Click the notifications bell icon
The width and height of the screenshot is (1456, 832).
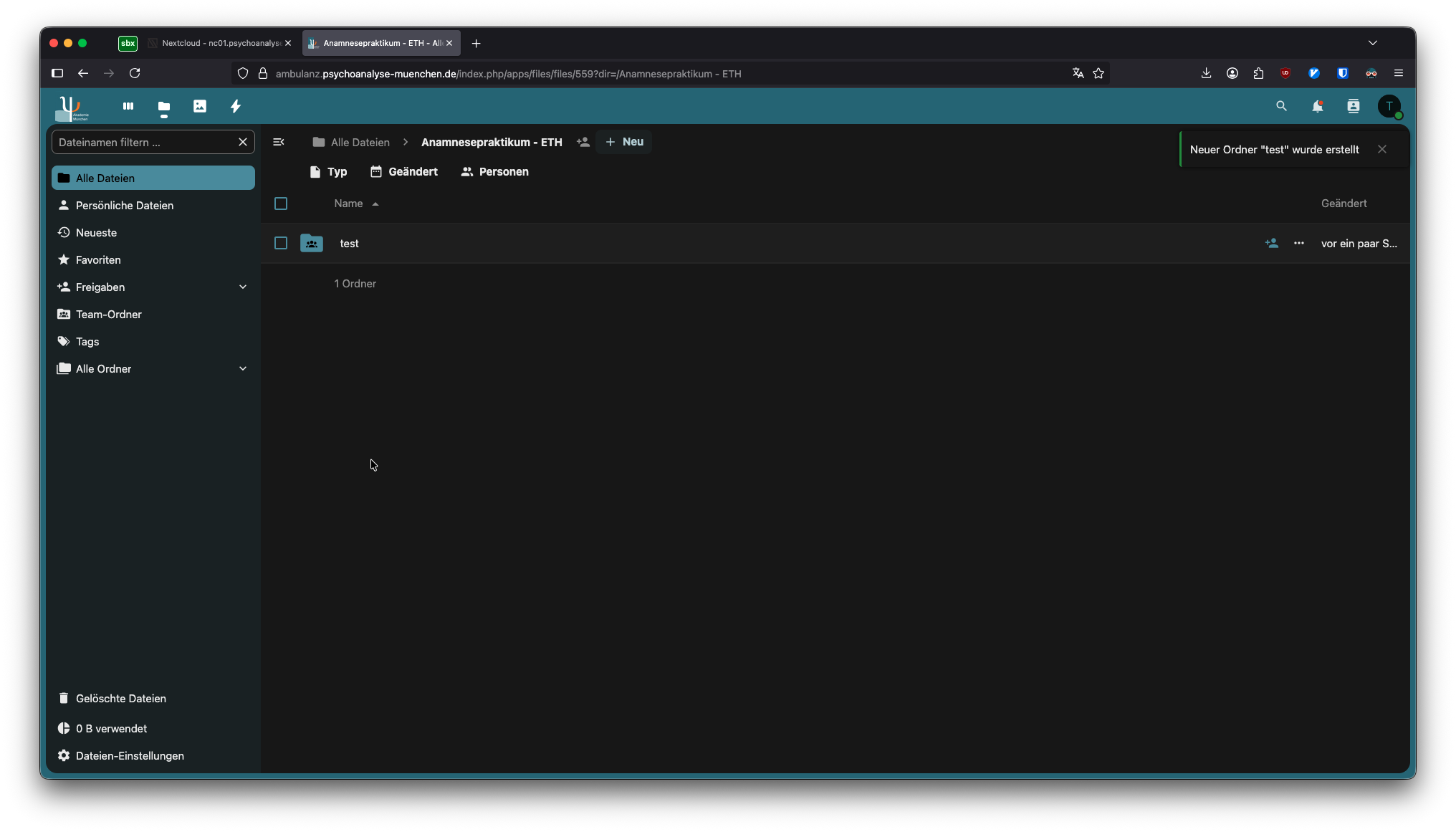tap(1317, 106)
